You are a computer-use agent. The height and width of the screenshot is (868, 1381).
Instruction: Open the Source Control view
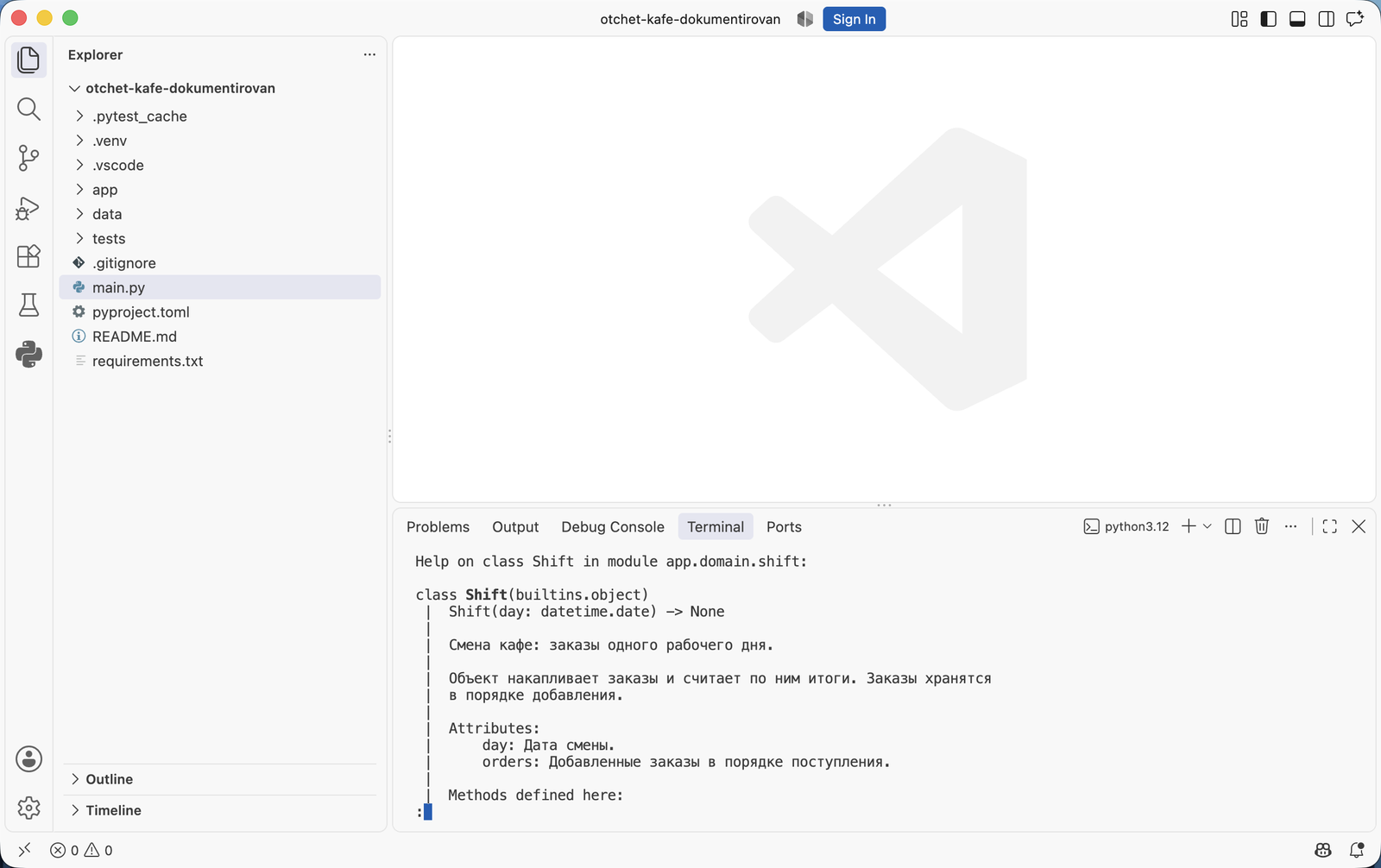28,158
